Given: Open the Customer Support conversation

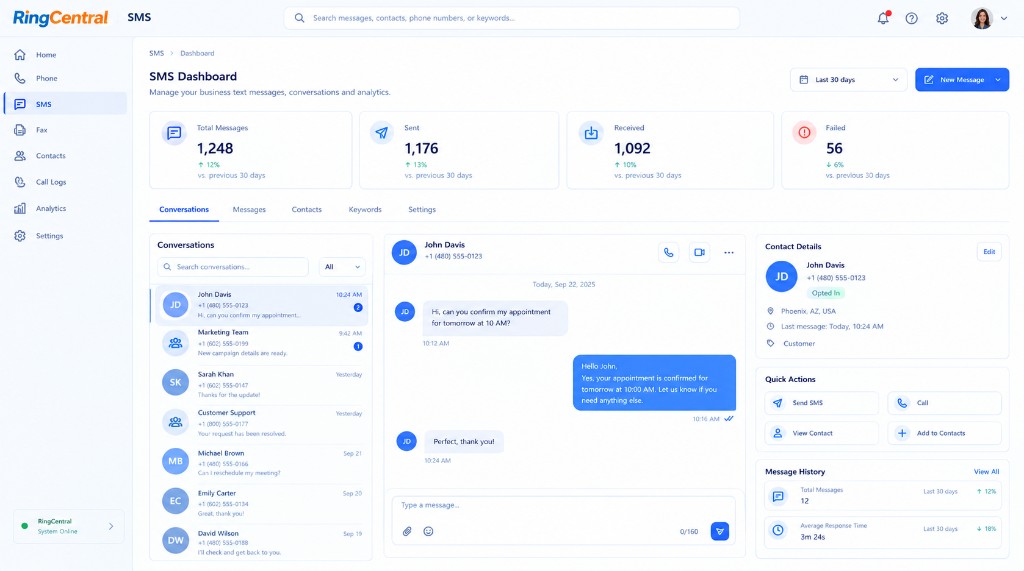Looking at the screenshot, I should (x=260, y=423).
